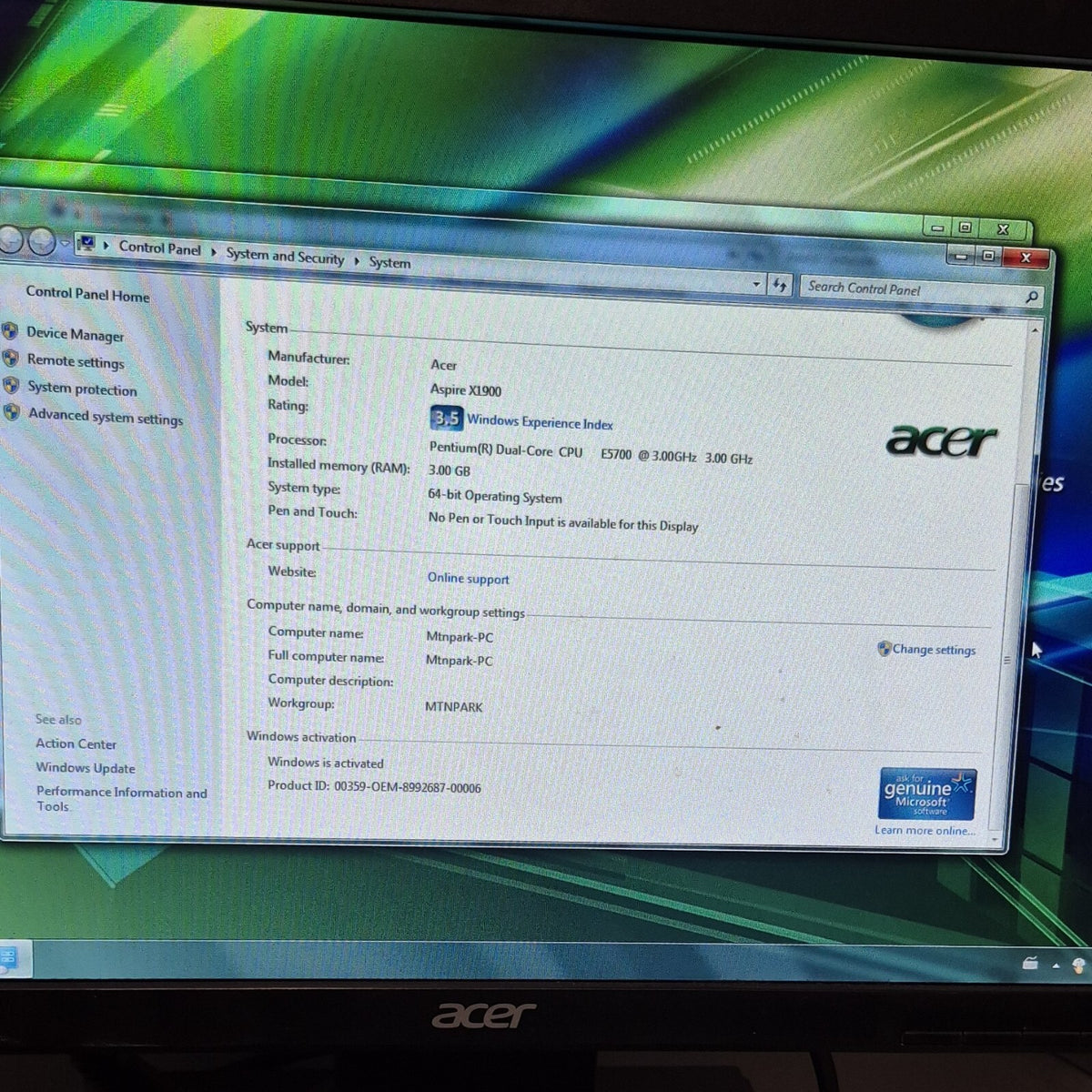Click the Windows is activated text
1092x1092 pixels.
(325, 763)
